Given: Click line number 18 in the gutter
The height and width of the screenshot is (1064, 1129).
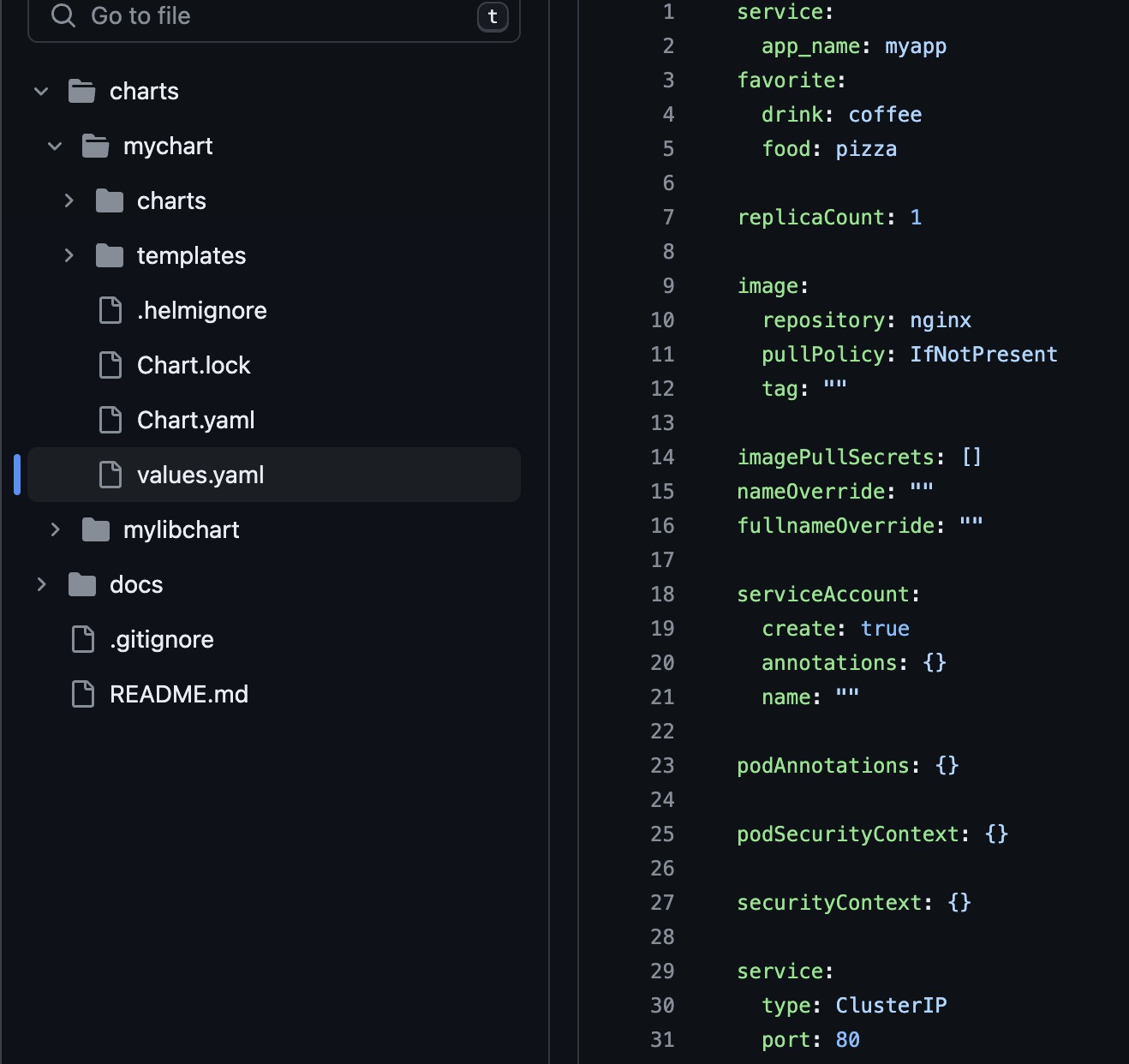Looking at the screenshot, I should click(663, 595).
